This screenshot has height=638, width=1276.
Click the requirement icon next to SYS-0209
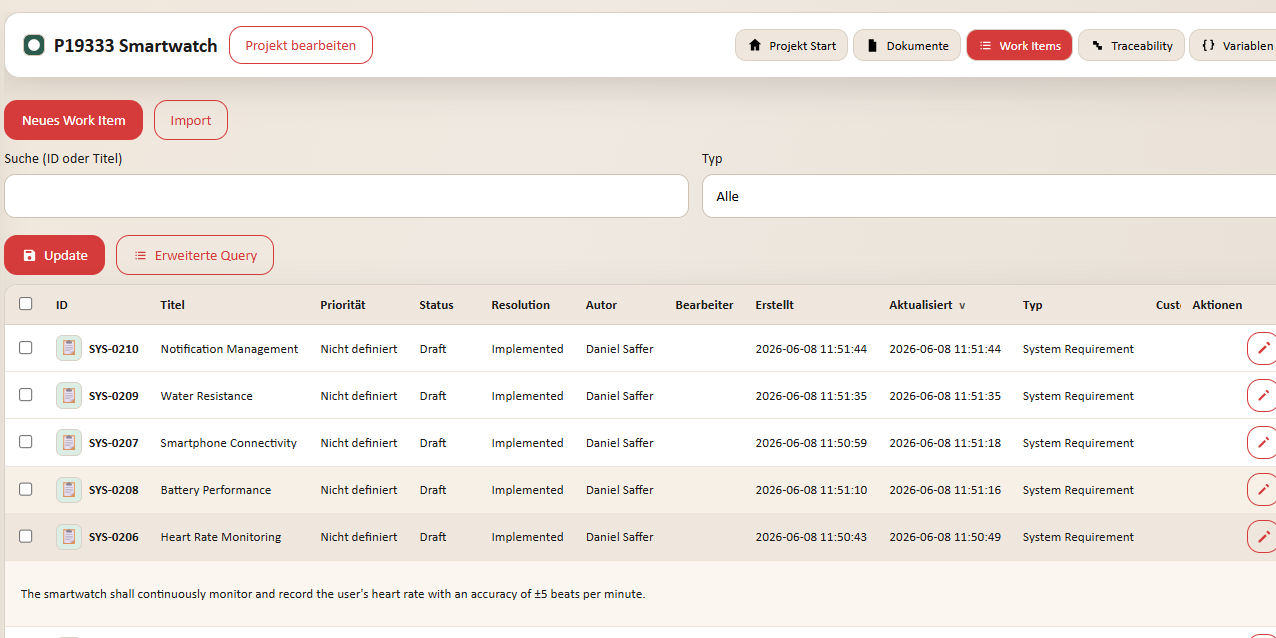69,396
